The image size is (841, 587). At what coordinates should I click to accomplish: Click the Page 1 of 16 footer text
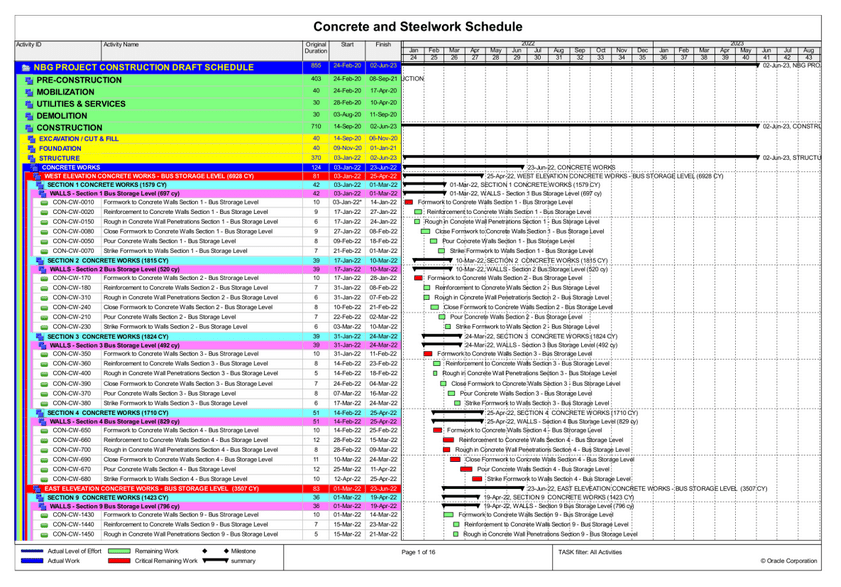(418, 552)
